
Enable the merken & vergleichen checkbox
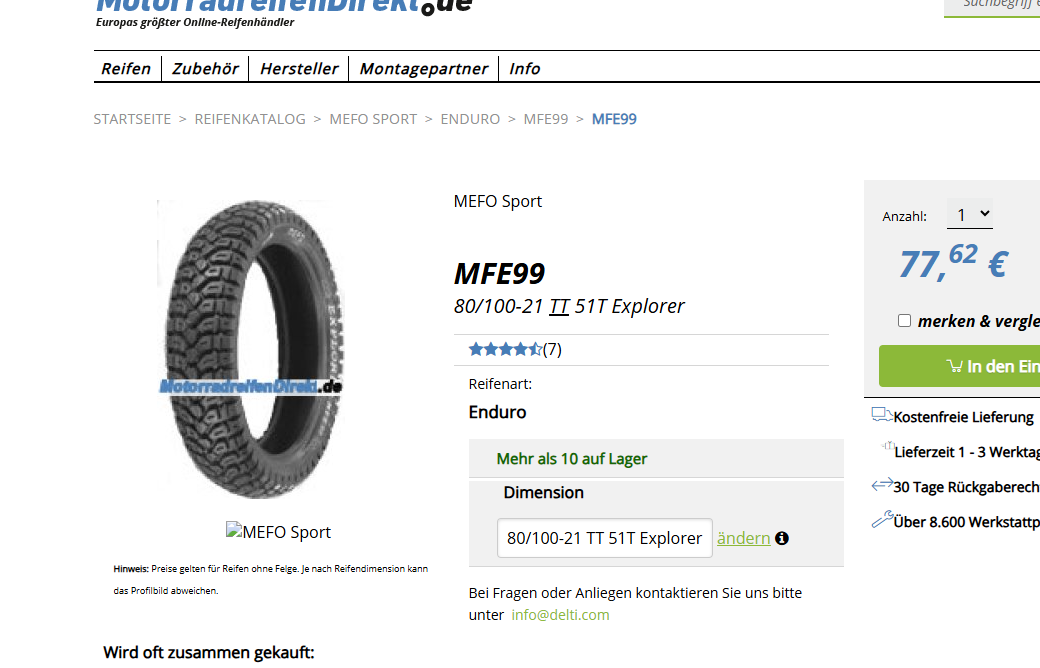coord(905,321)
